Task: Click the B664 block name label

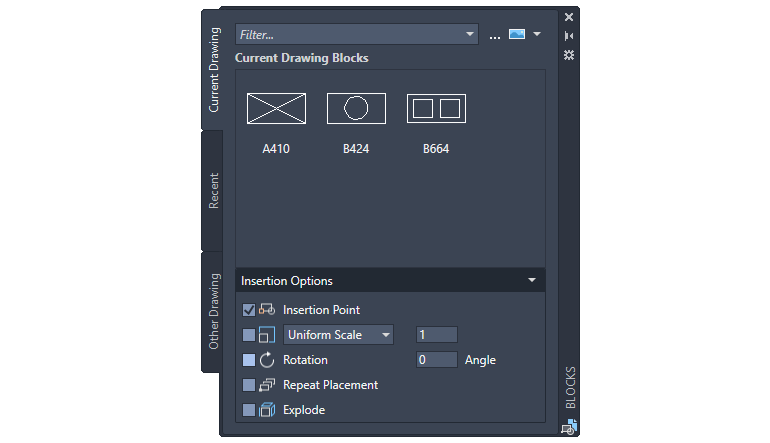Action: point(436,149)
